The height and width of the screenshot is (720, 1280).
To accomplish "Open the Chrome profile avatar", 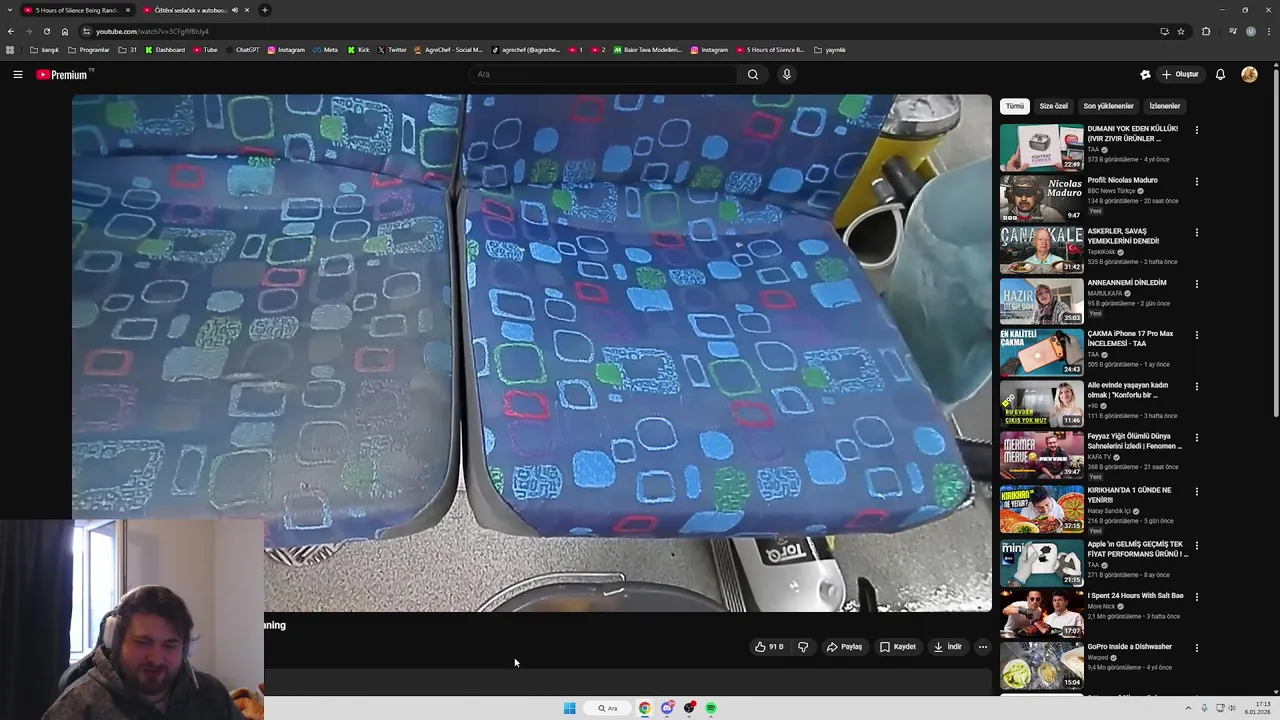I will [x=1250, y=31].
